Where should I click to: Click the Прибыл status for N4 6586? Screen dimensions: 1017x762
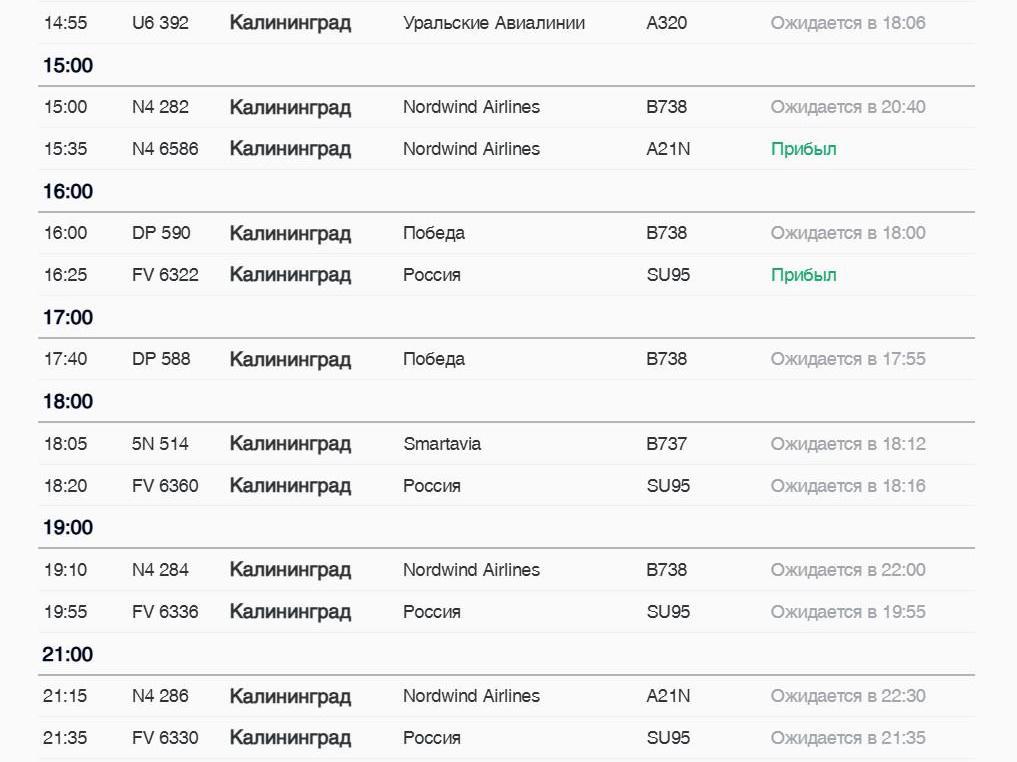[x=803, y=149]
